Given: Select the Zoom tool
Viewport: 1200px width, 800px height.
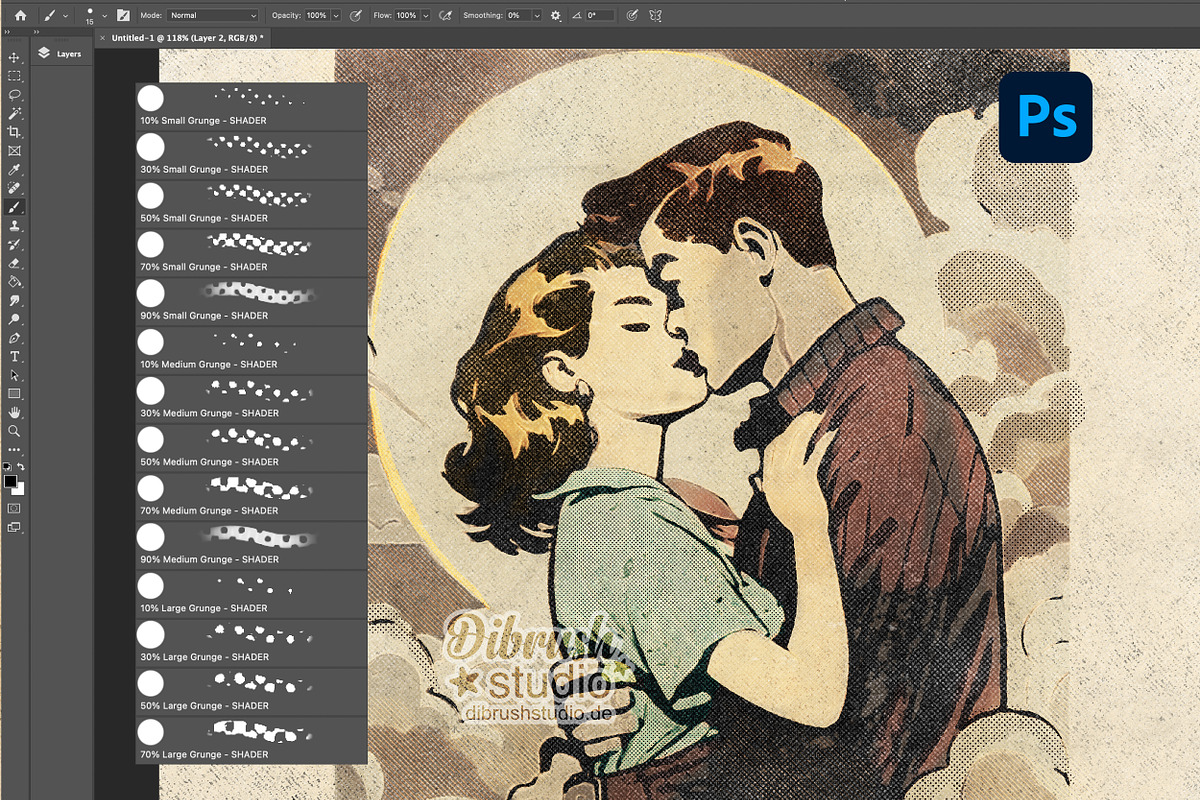Looking at the screenshot, I should (x=14, y=432).
